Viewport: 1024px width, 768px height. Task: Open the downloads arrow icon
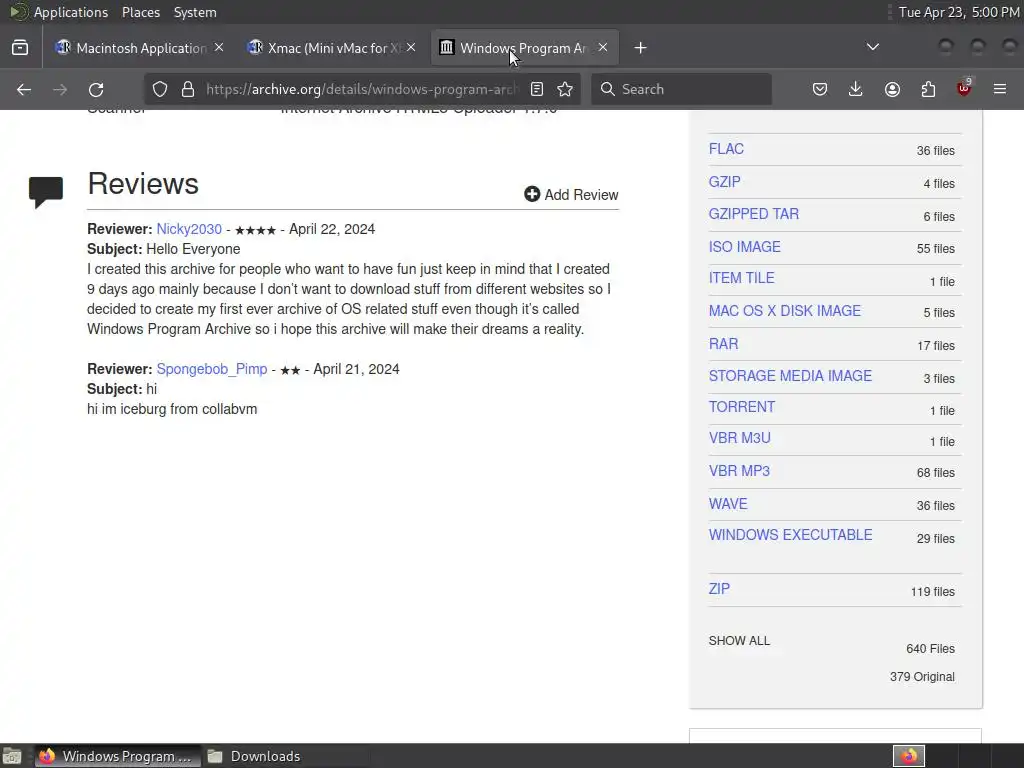click(x=856, y=89)
